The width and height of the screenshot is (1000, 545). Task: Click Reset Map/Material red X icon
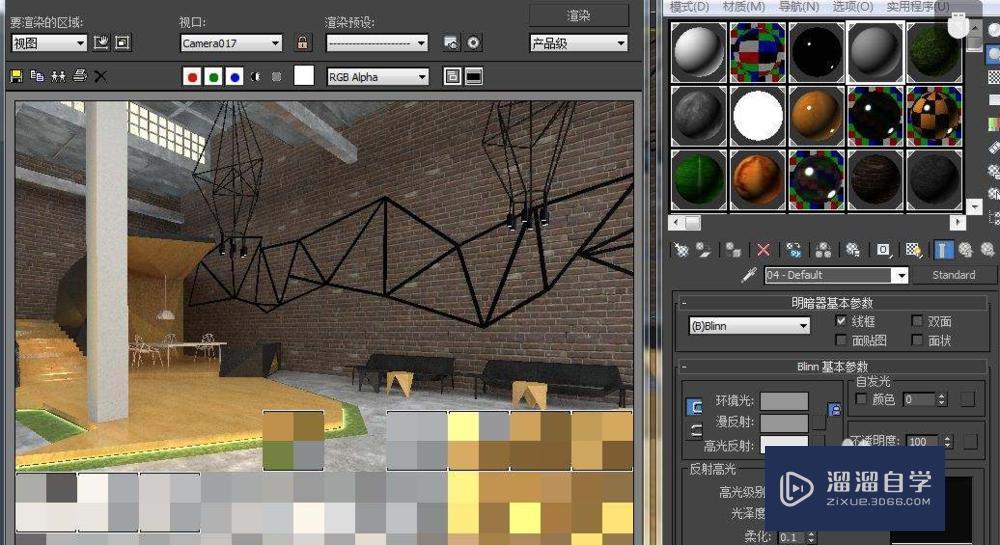click(763, 250)
